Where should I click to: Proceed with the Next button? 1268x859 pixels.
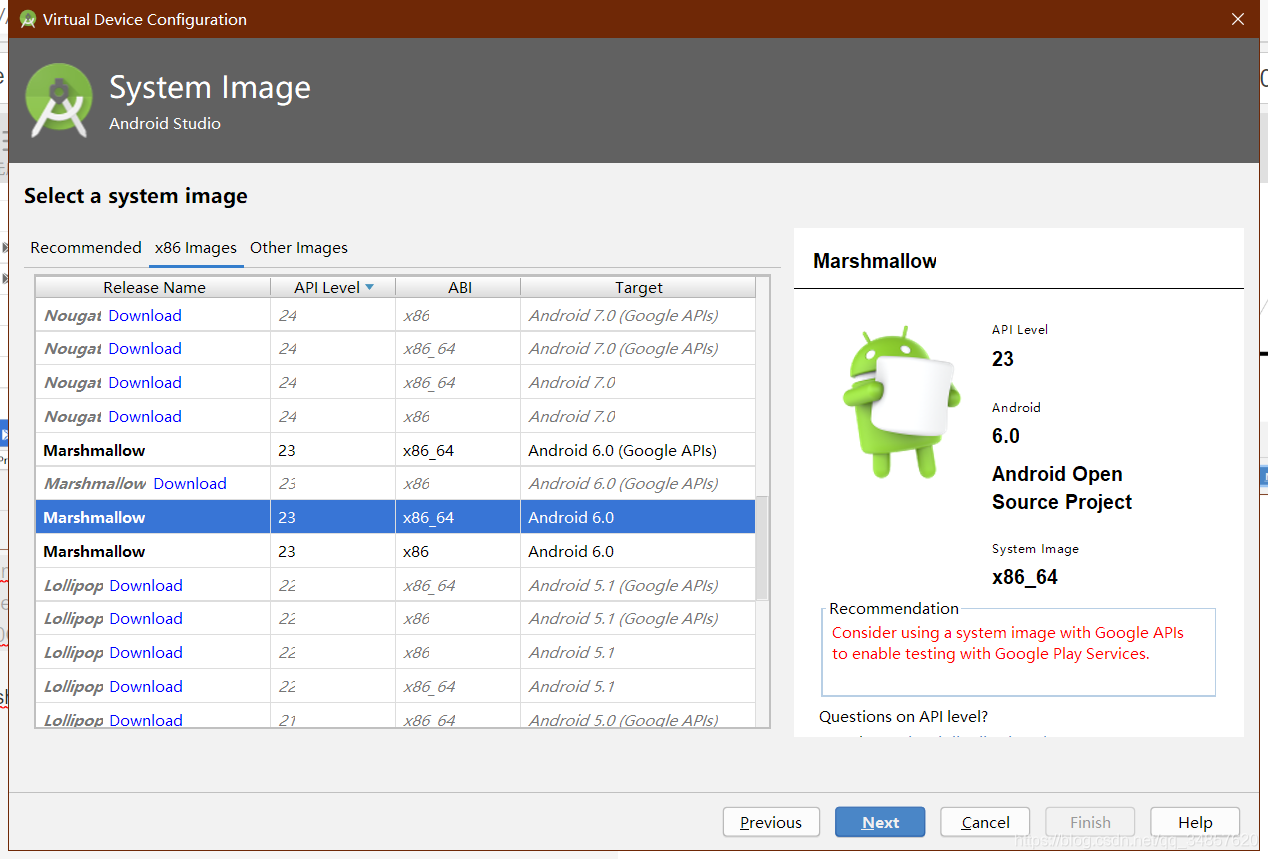point(880,822)
